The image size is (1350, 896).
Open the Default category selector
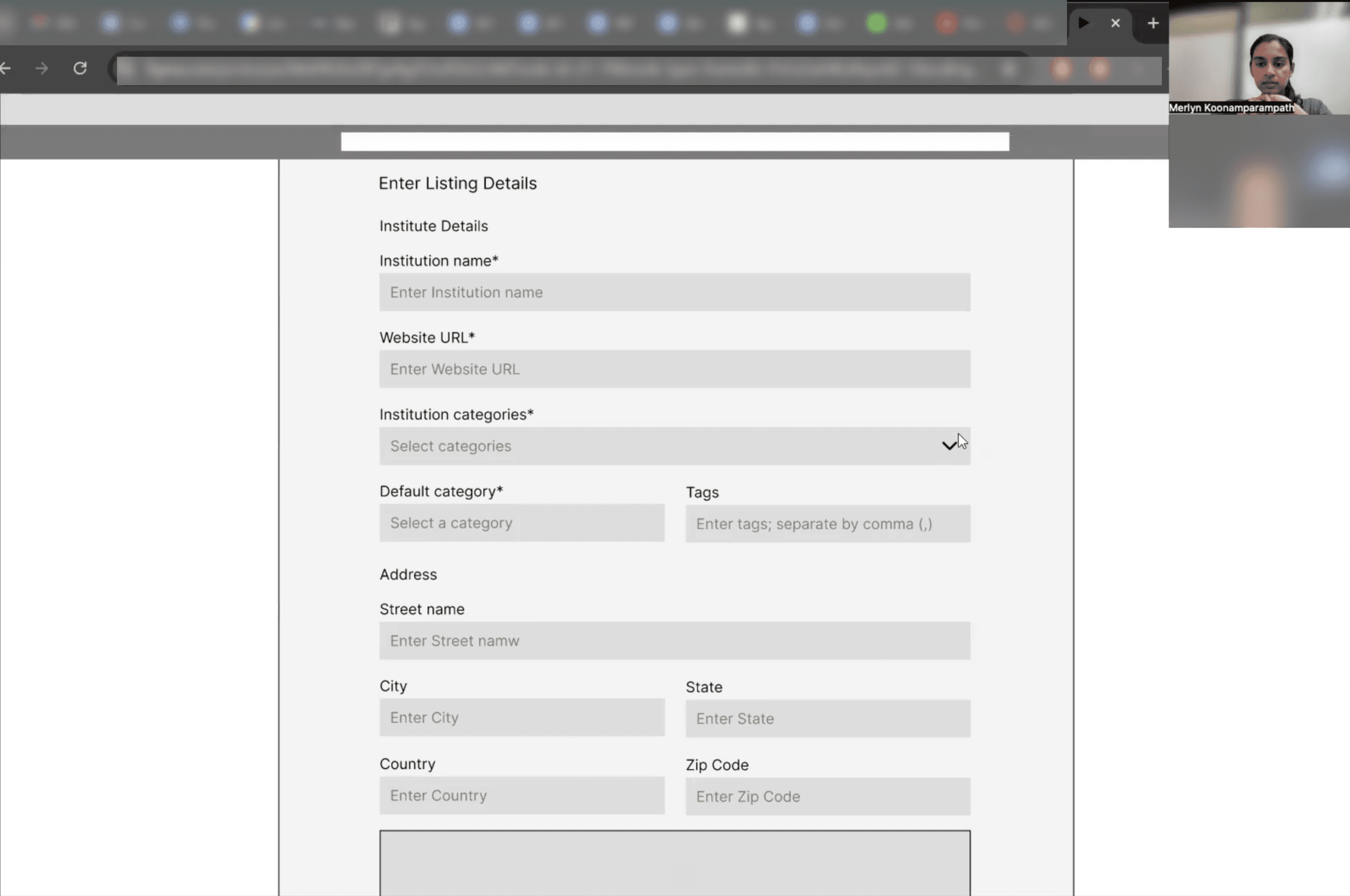click(521, 523)
